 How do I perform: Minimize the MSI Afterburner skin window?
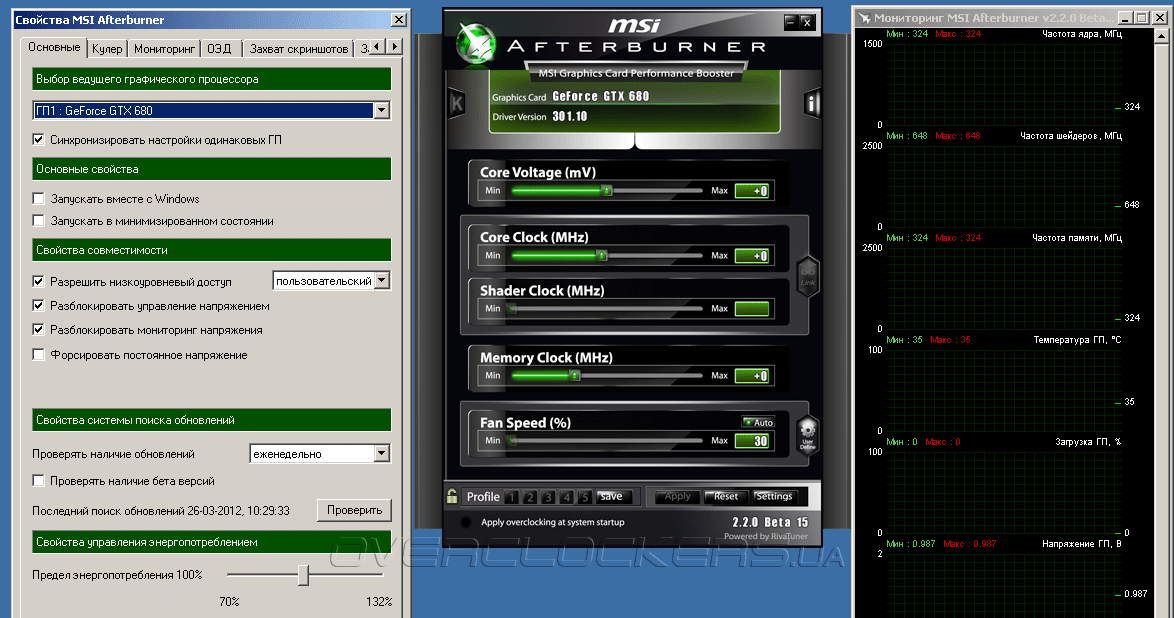tap(790, 22)
